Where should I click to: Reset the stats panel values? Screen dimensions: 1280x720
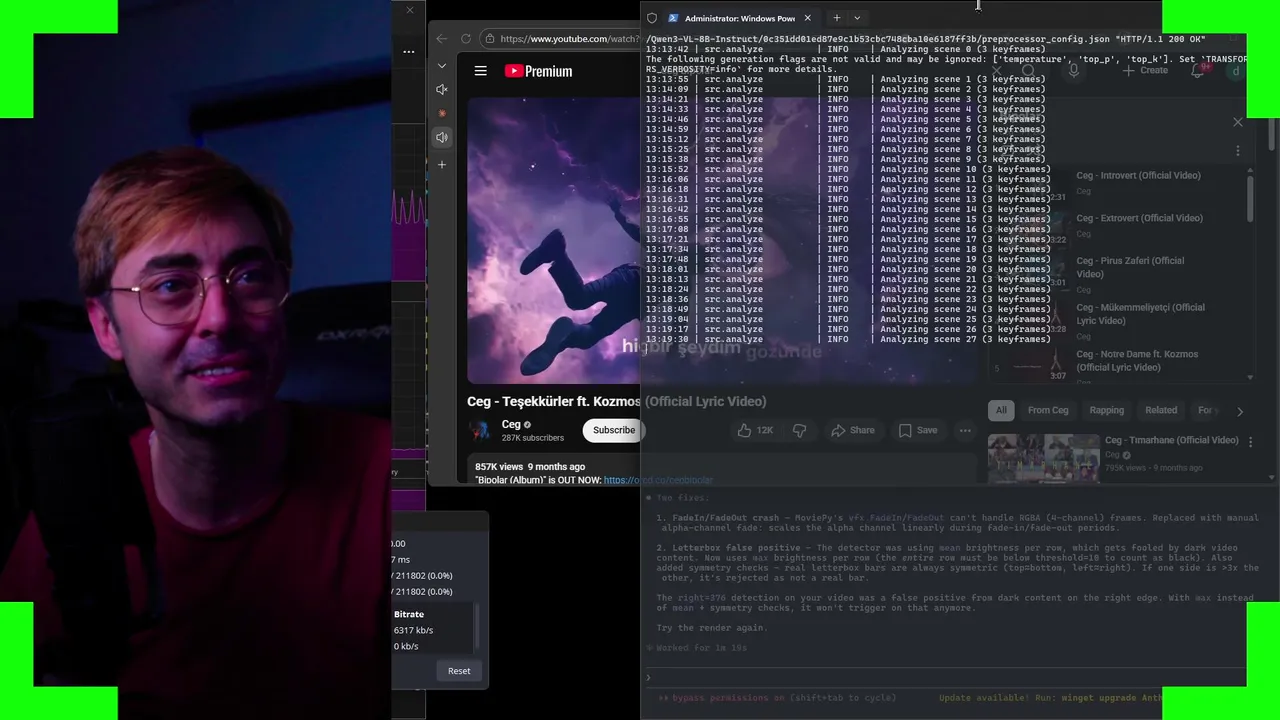coord(459,671)
